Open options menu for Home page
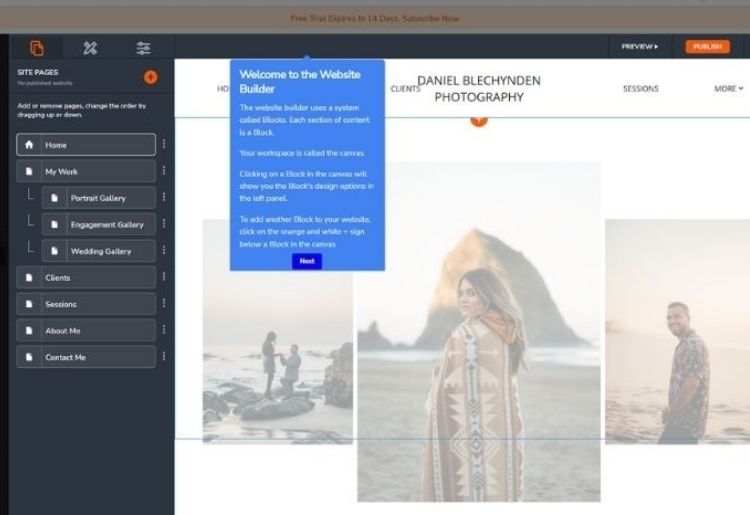The image size is (750, 515). [x=164, y=144]
